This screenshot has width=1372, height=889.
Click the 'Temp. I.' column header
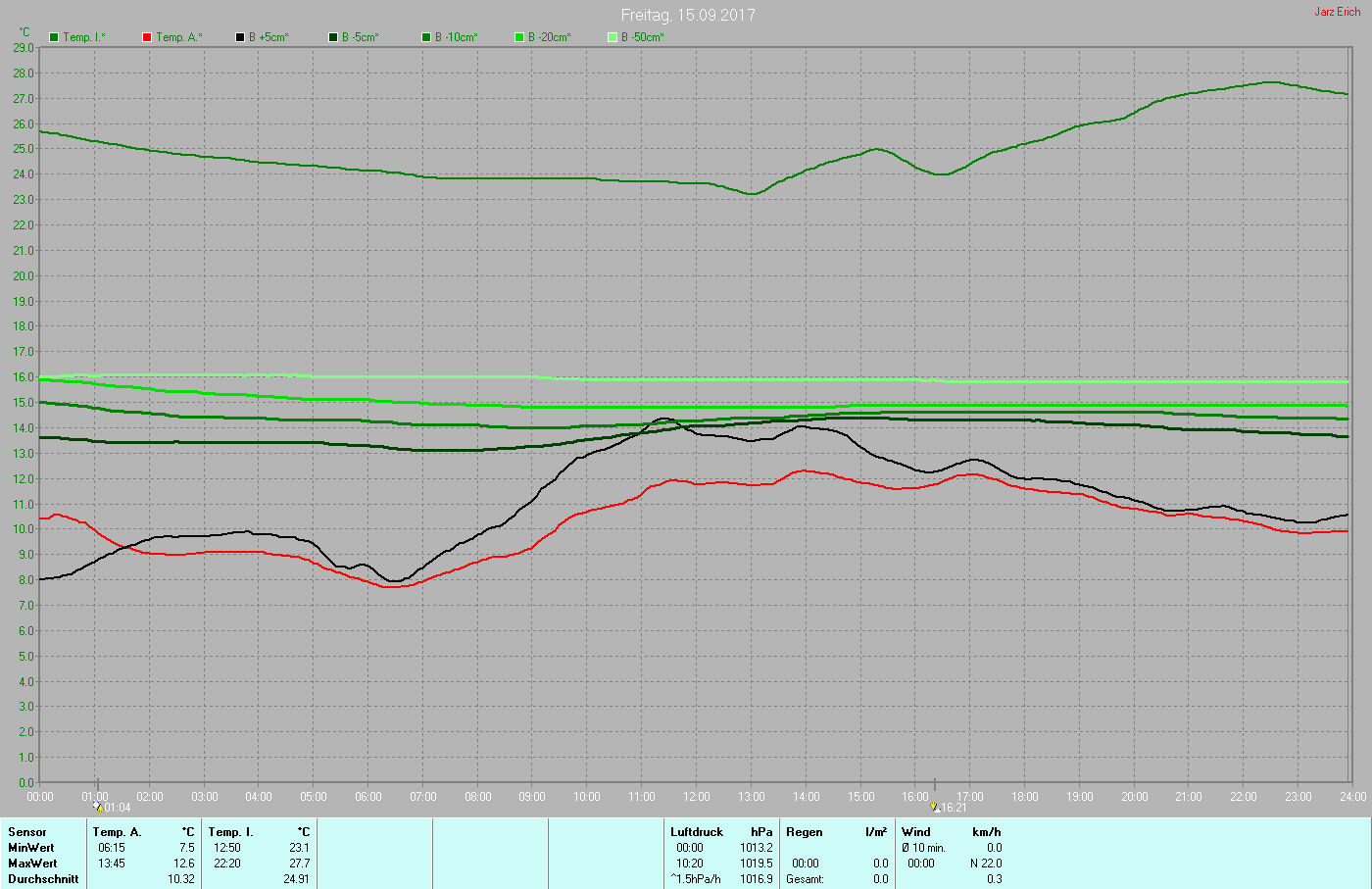click(231, 832)
